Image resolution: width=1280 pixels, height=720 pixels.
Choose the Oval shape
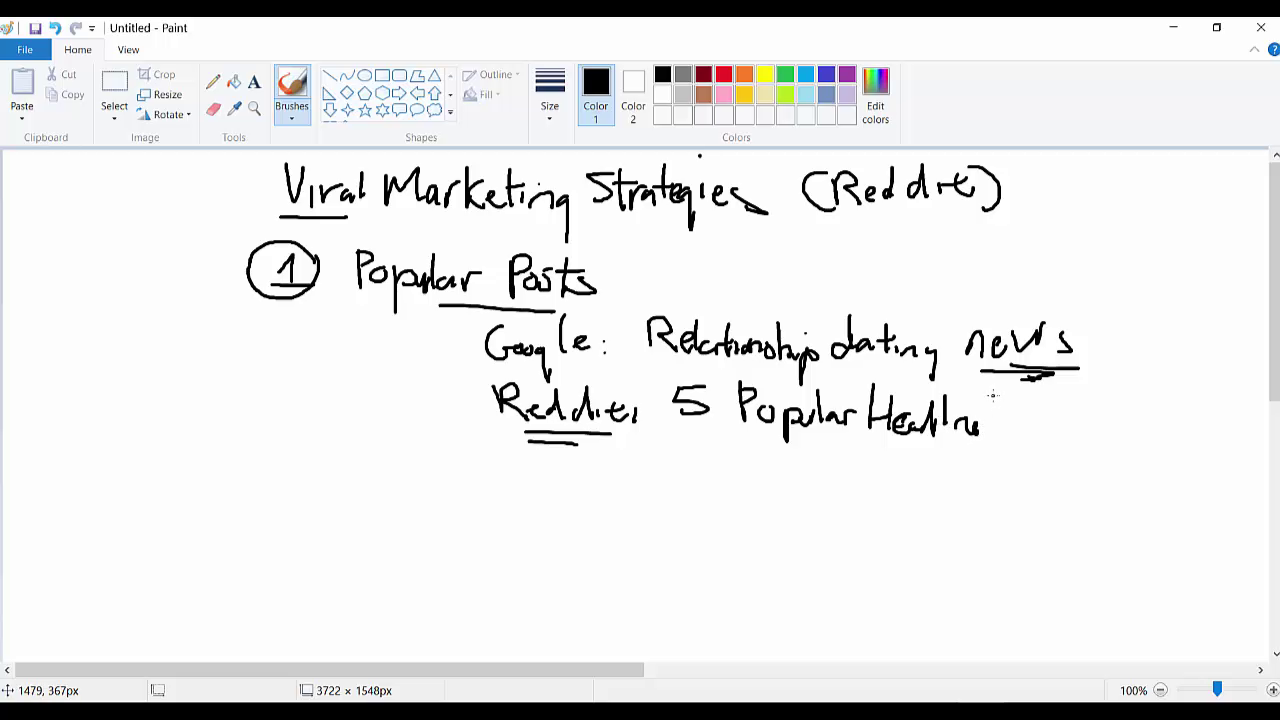364,76
